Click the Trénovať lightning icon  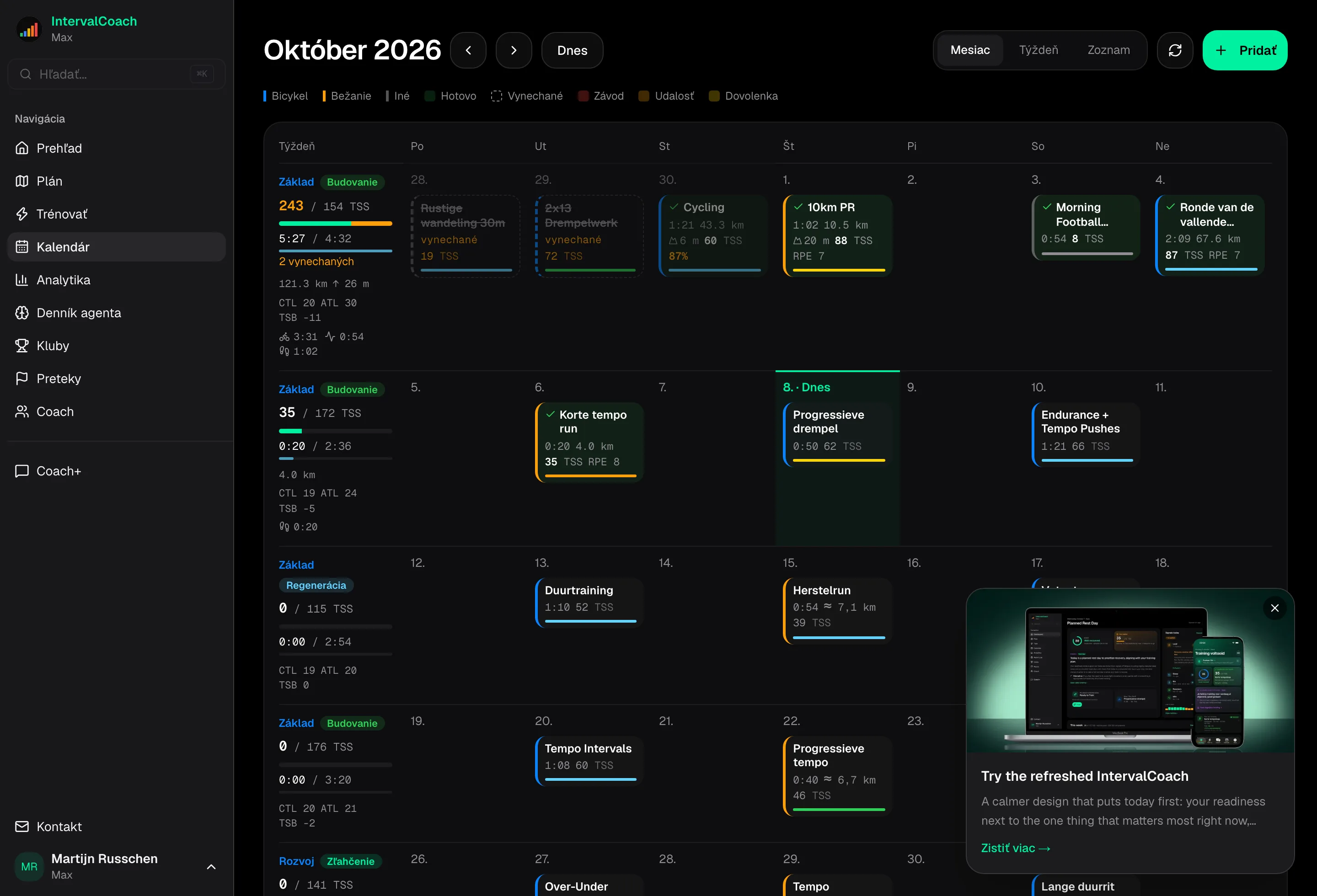(21, 214)
